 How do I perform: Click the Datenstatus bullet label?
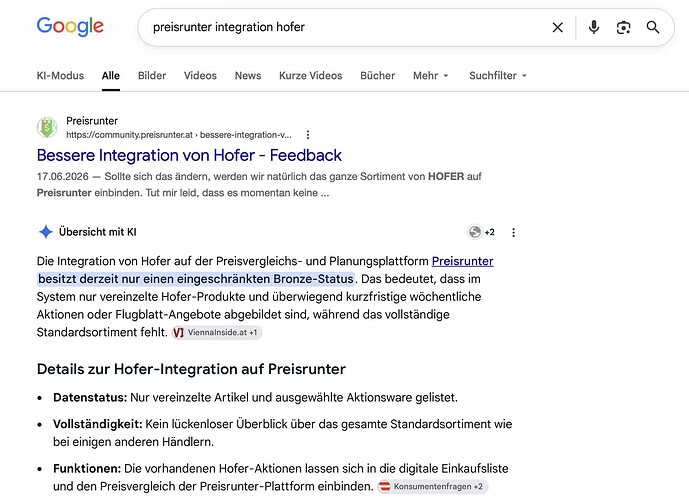90,398
